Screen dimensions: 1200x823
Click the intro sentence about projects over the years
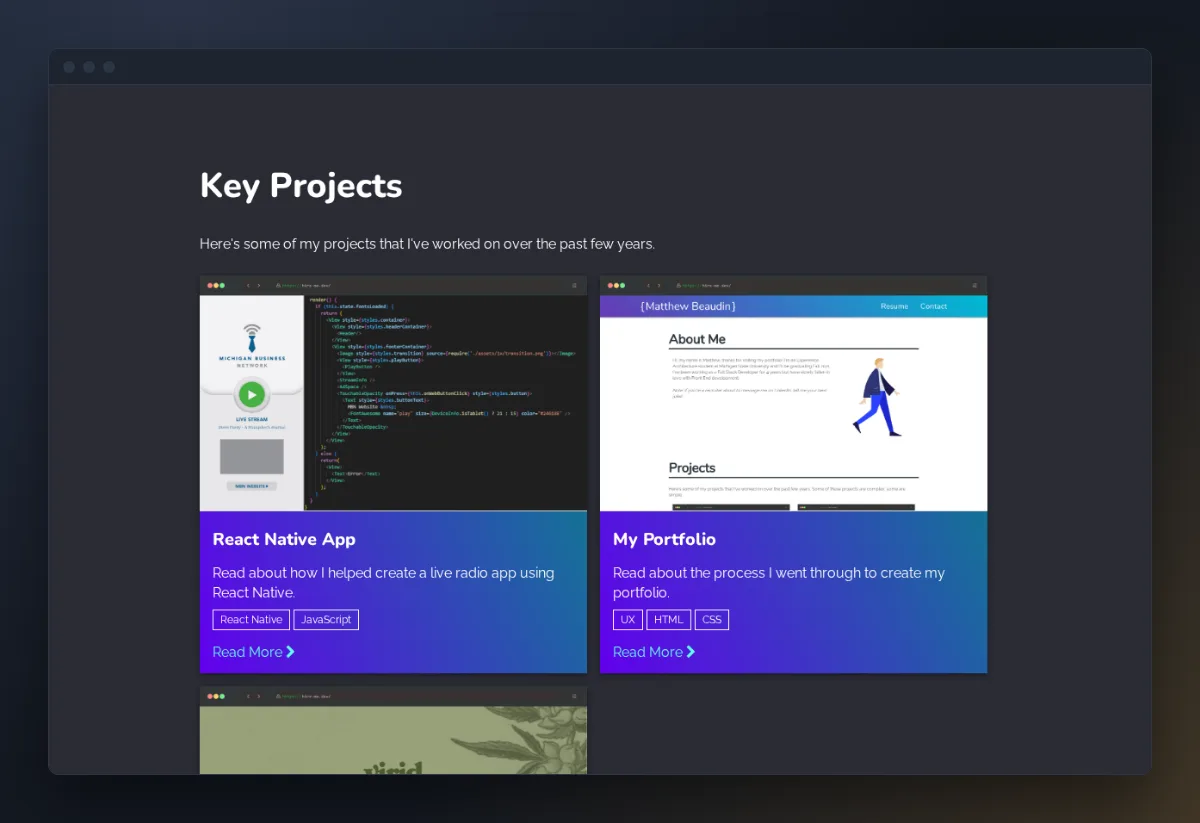427,244
